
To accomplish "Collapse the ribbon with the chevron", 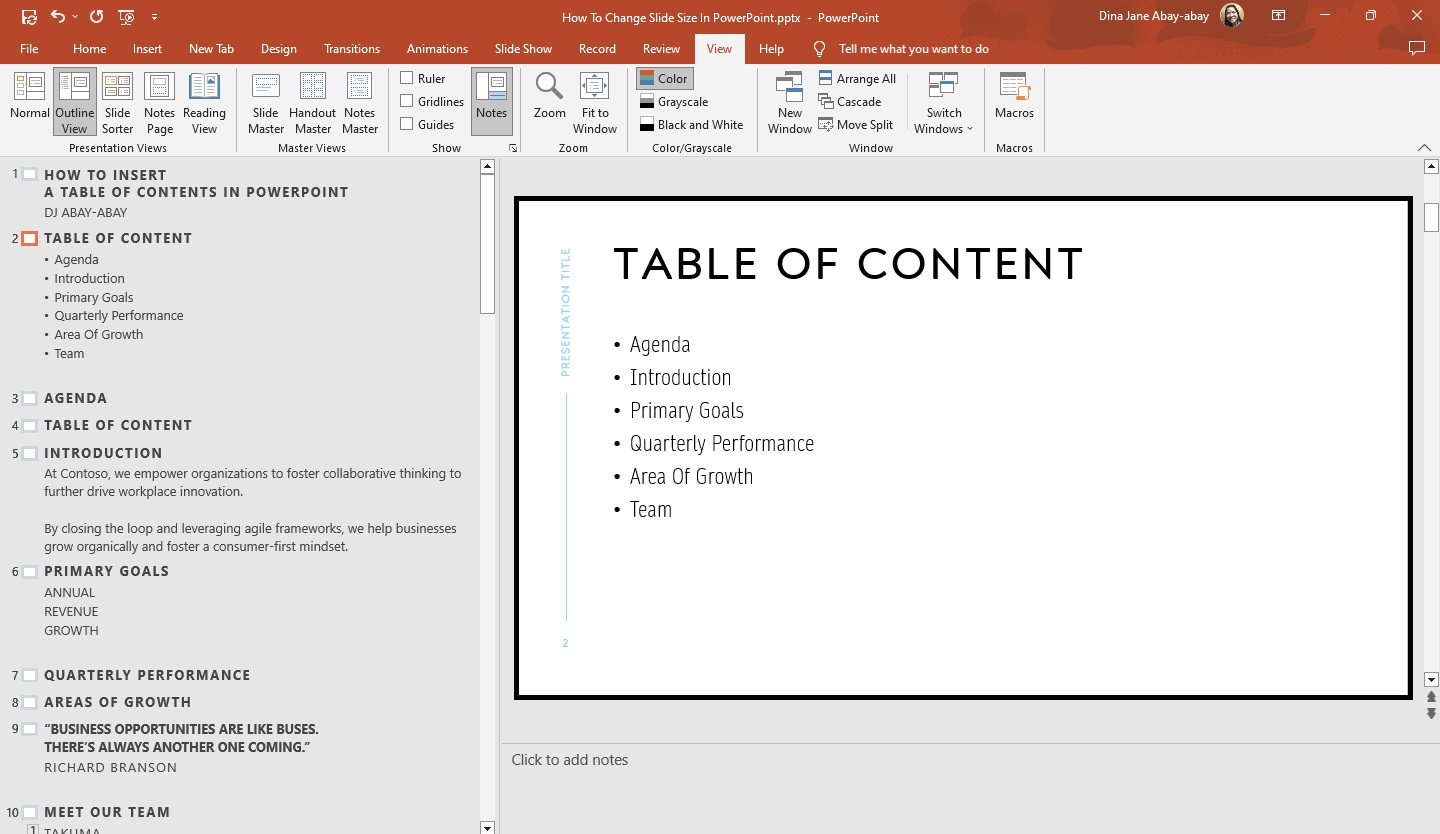I will (x=1424, y=146).
